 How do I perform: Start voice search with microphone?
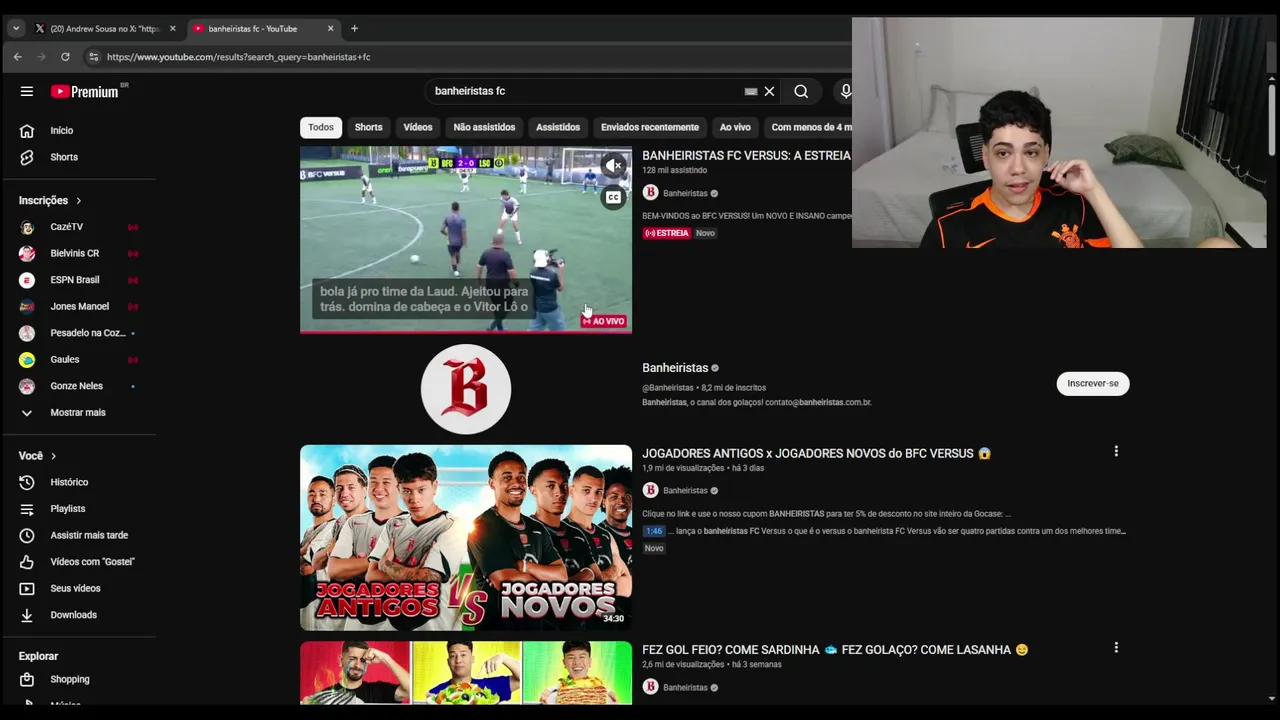845,91
